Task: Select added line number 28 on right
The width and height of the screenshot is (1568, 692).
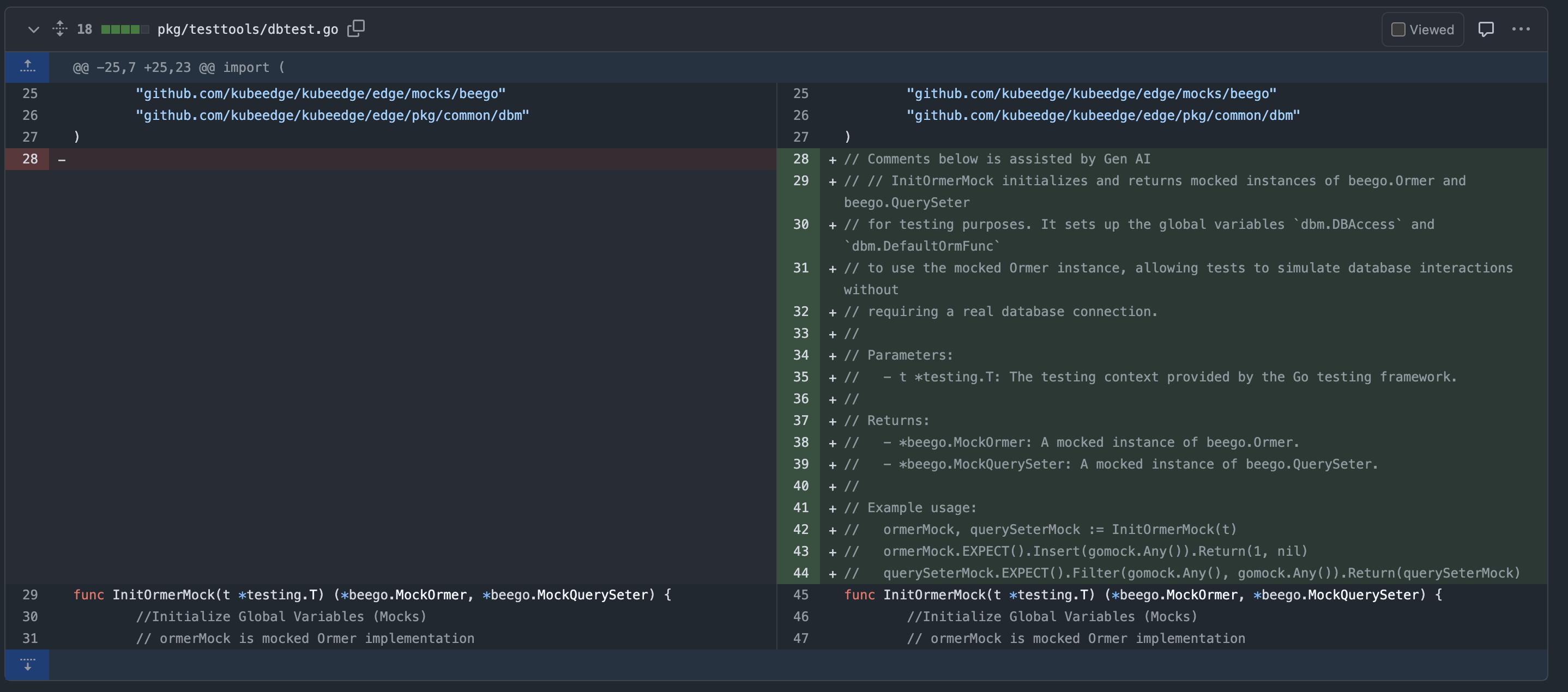Action: [800, 159]
